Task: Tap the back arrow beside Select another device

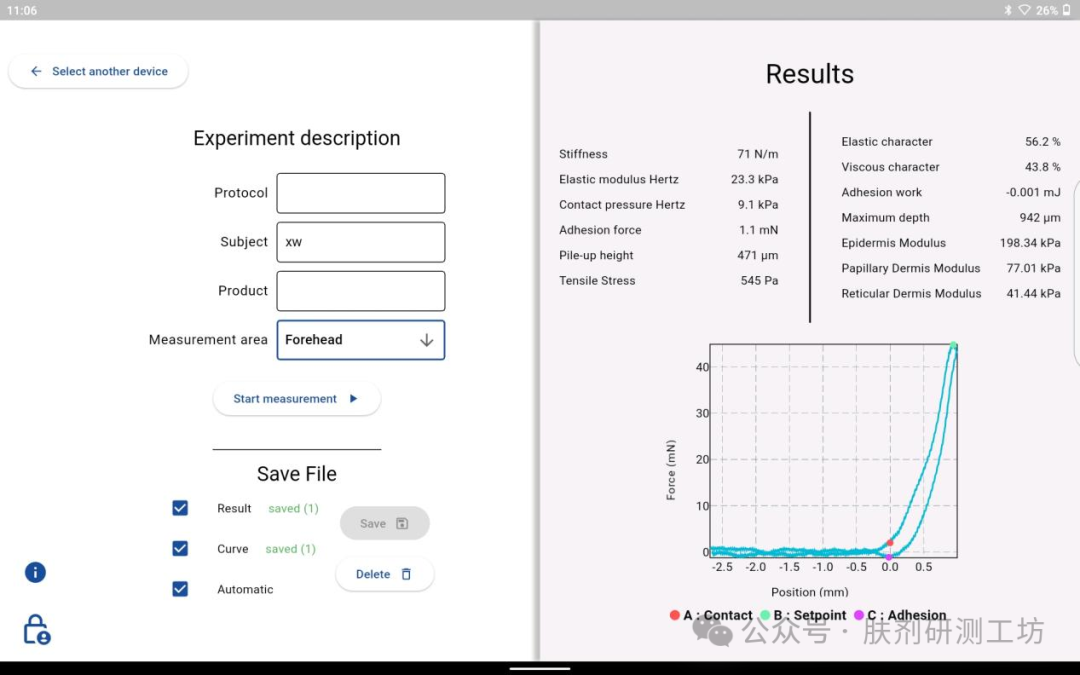Action: coord(36,71)
